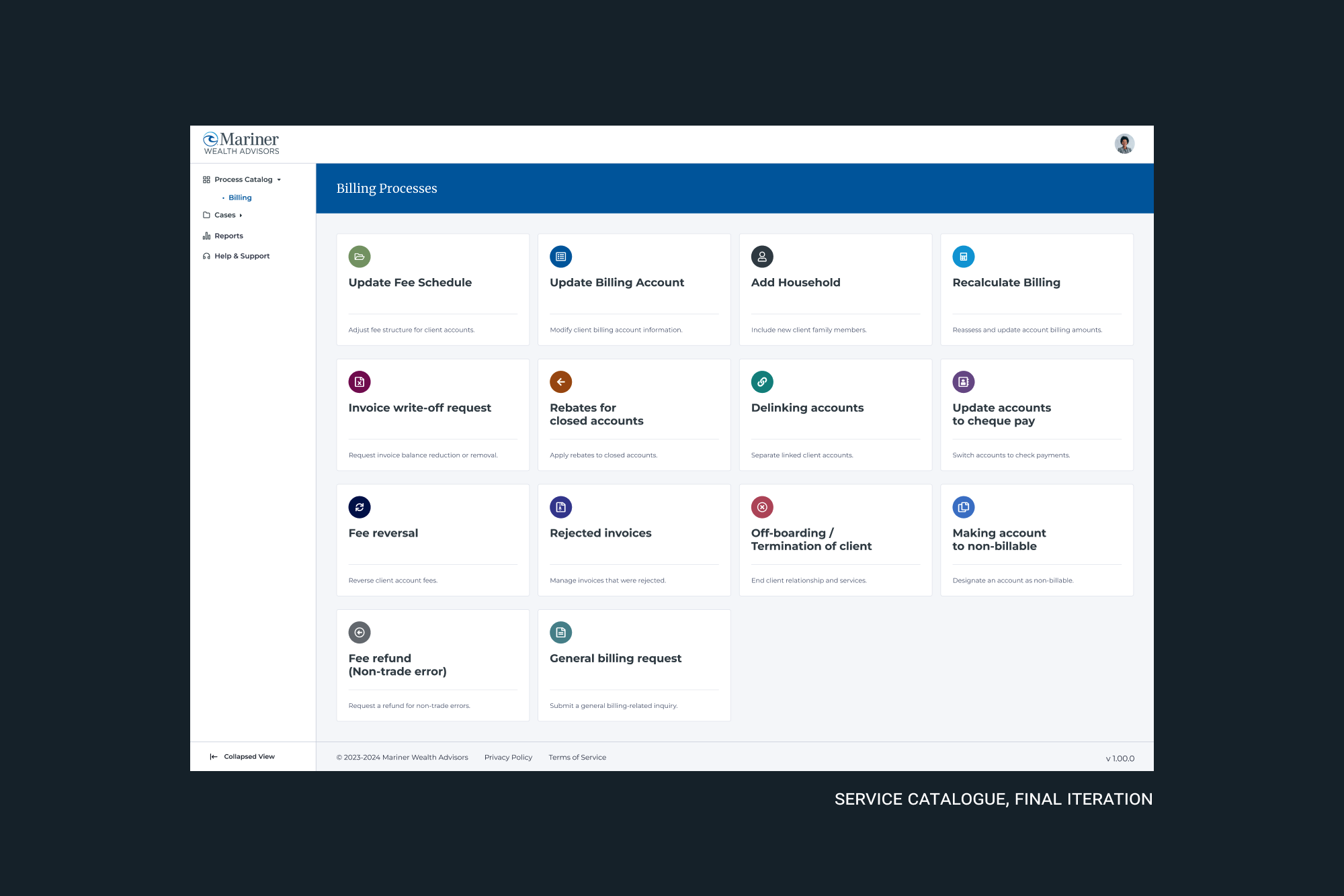Open Help & Support in sidebar

click(241, 256)
